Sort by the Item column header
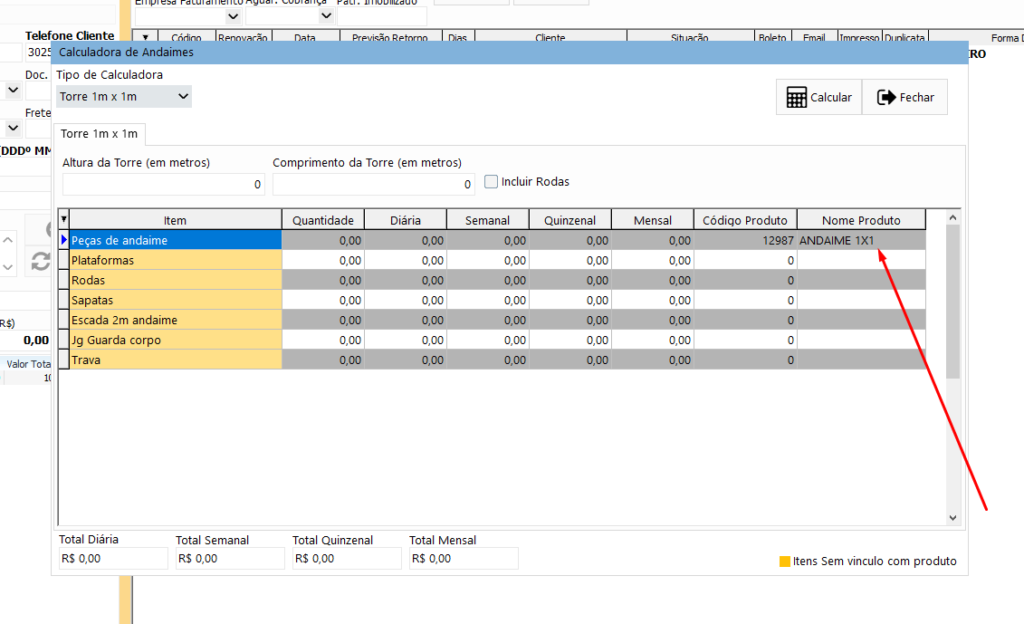 click(175, 220)
